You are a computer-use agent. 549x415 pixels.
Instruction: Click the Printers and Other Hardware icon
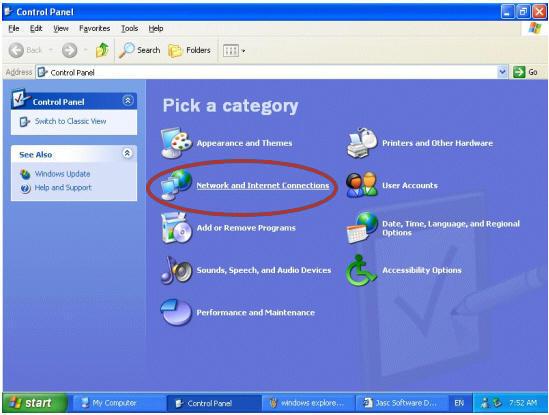tap(362, 143)
